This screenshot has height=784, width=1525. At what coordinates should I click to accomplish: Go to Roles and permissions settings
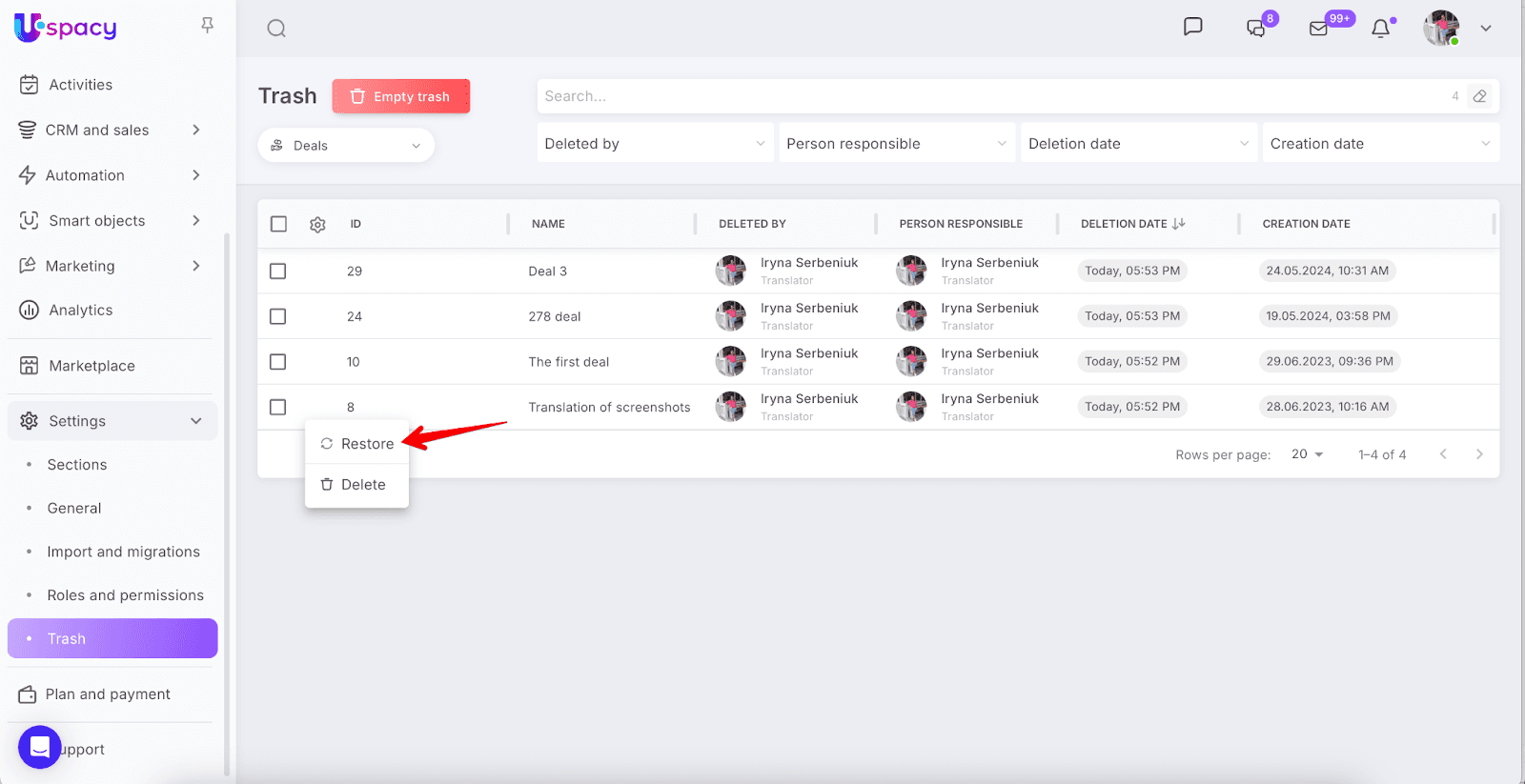125,595
